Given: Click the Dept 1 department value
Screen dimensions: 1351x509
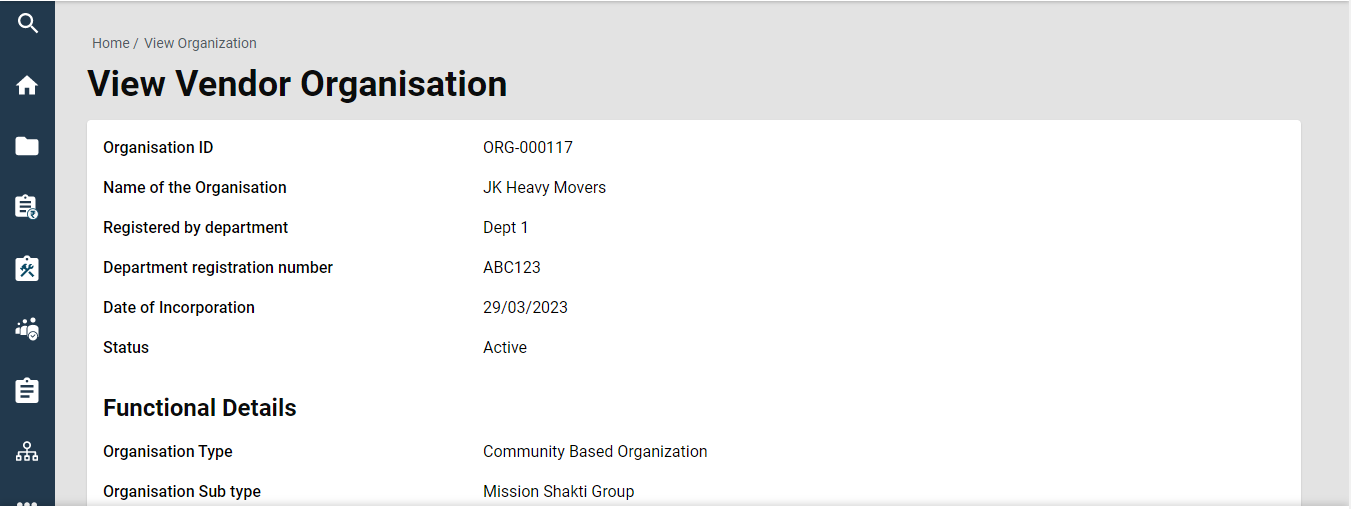Looking at the screenshot, I should pos(505,228).
